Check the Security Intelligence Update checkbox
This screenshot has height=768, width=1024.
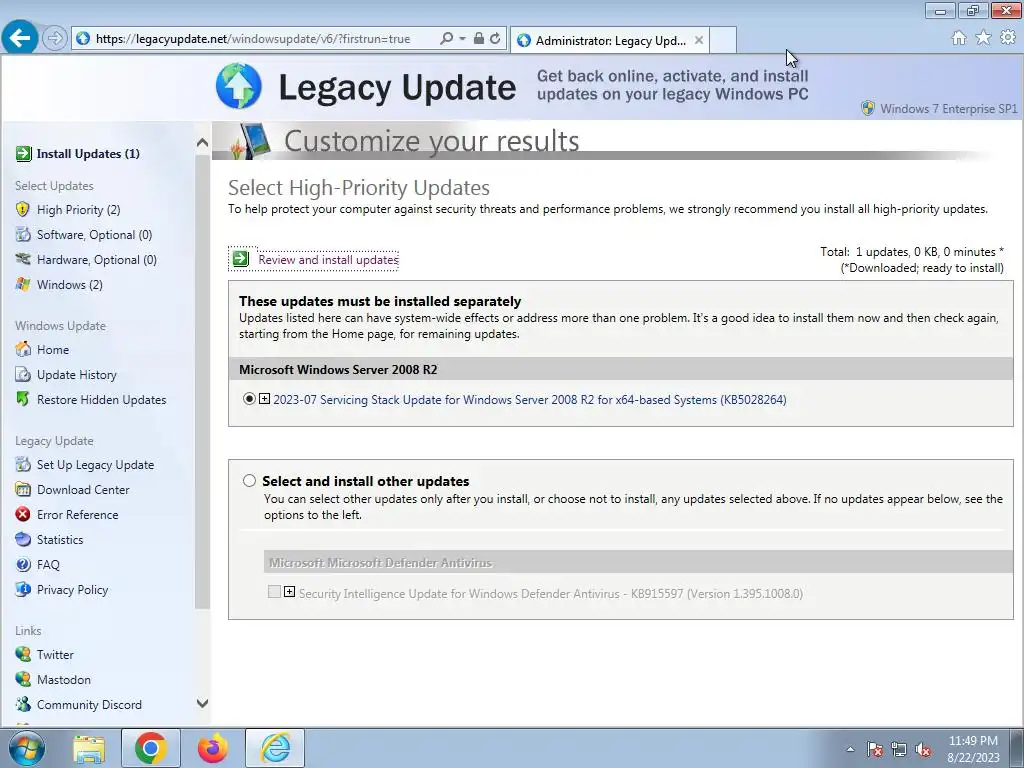pos(274,592)
